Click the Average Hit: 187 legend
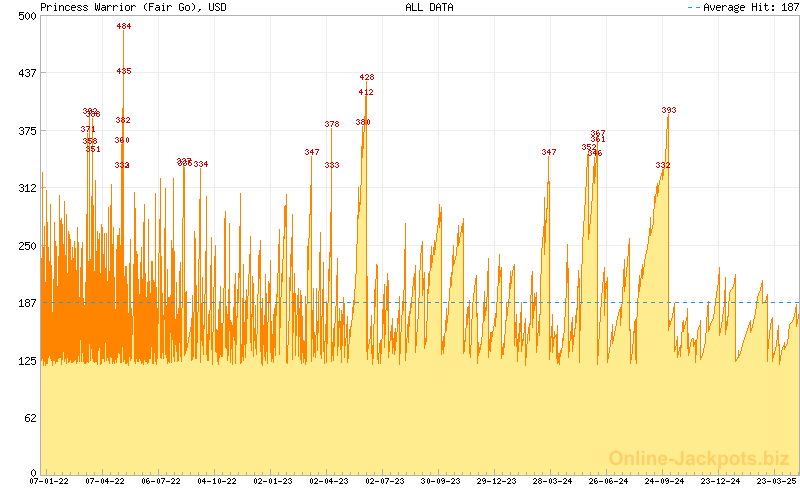The width and height of the screenshot is (800, 490). [742, 7]
